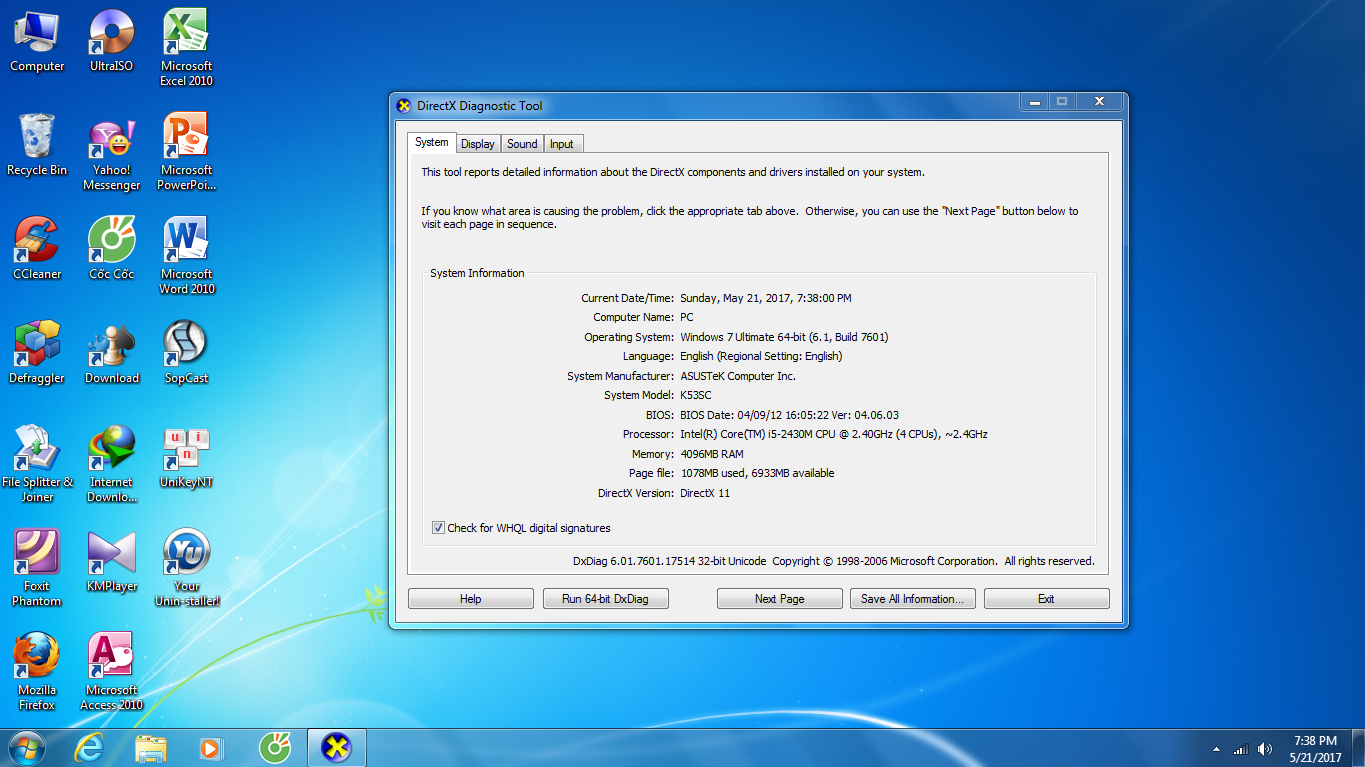The height and width of the screenshot is (767, 1365).
Task: Switch to the Display tab
Action: point(477,144)
